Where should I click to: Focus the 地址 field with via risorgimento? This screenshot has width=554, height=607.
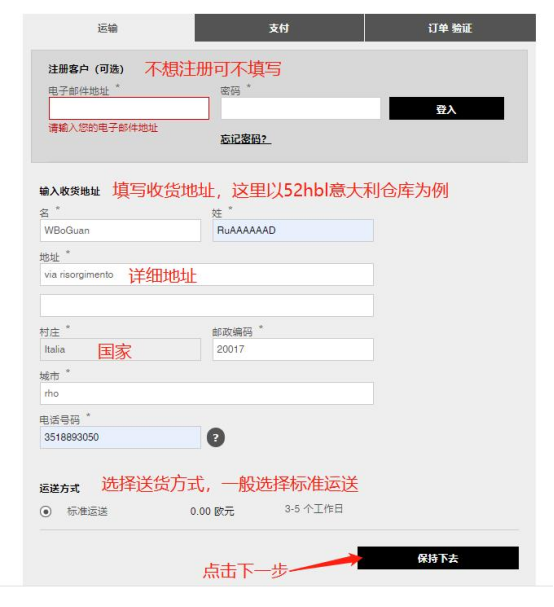207,274
